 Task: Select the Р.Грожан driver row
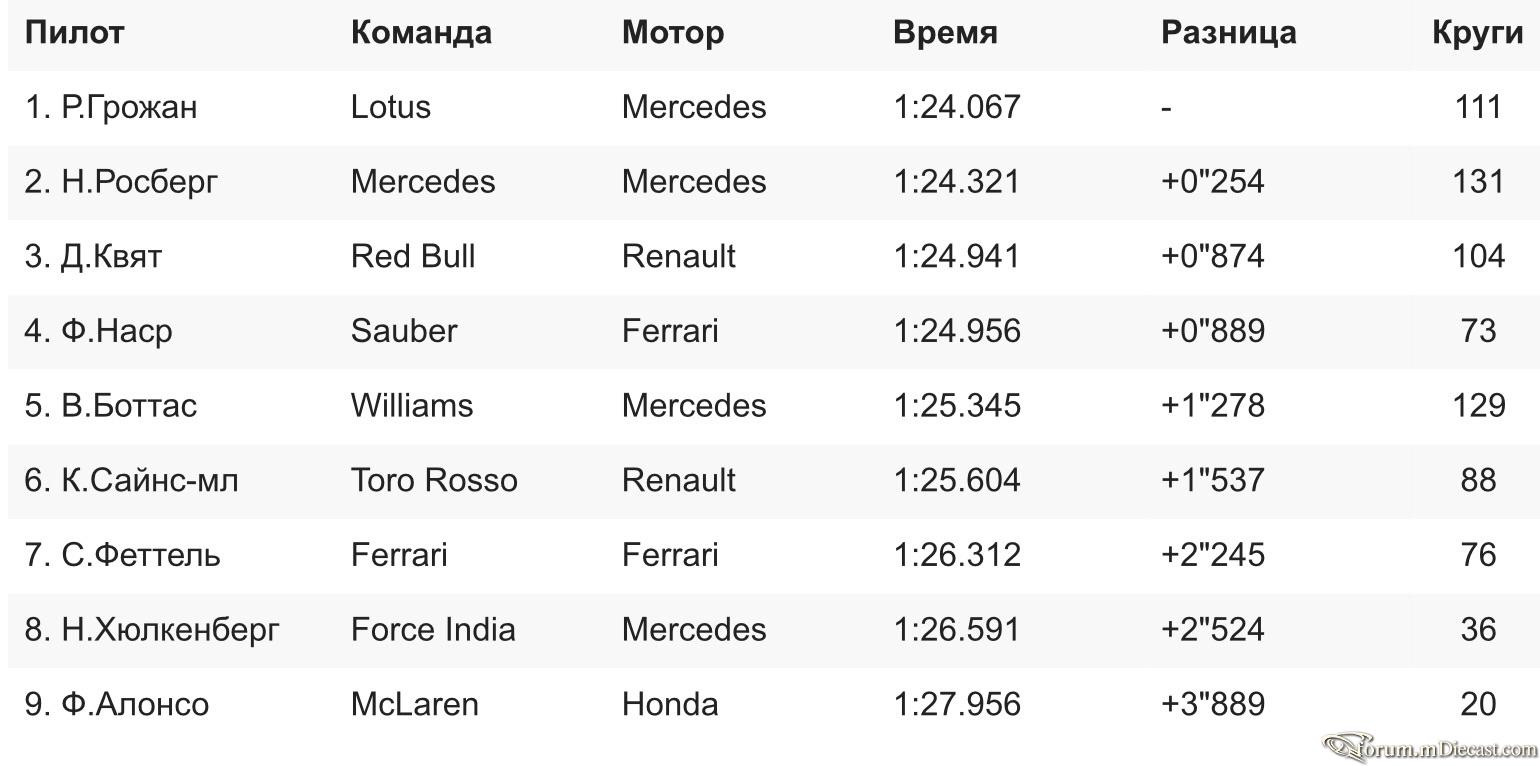[770, 107]
